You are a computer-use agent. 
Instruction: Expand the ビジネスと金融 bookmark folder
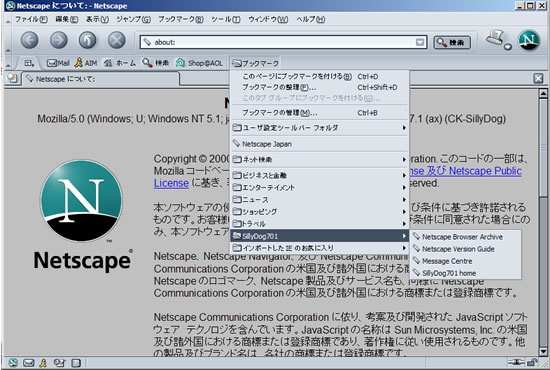pos(320,175)
